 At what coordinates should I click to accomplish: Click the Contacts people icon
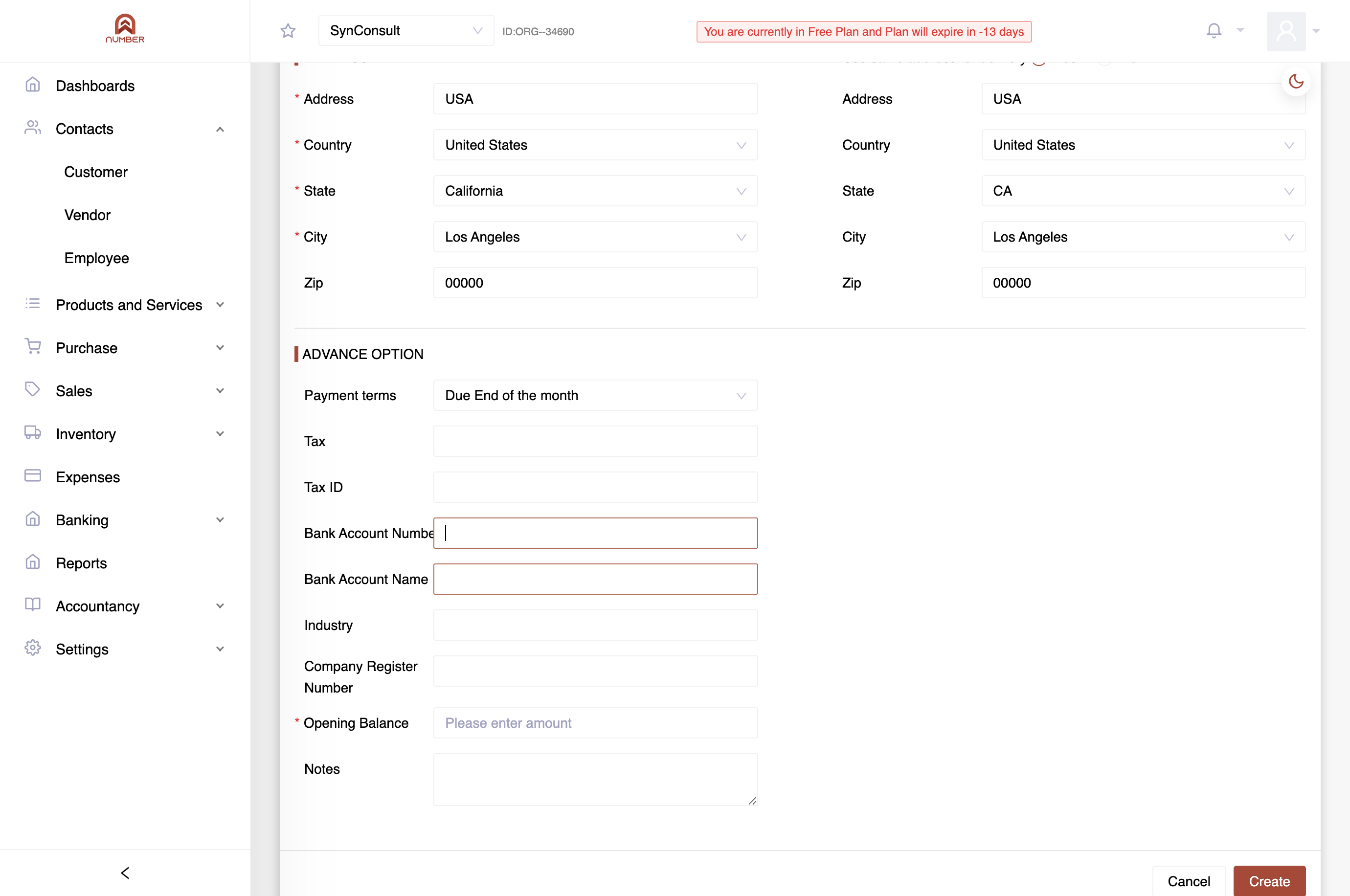33,128
